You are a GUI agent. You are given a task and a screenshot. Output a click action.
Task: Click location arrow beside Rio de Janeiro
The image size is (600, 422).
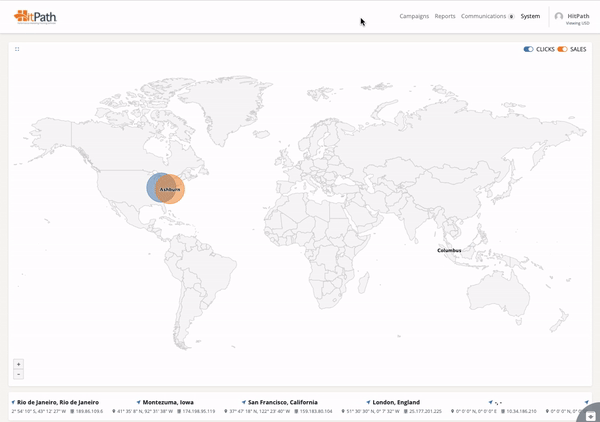[x=13, y=402]
